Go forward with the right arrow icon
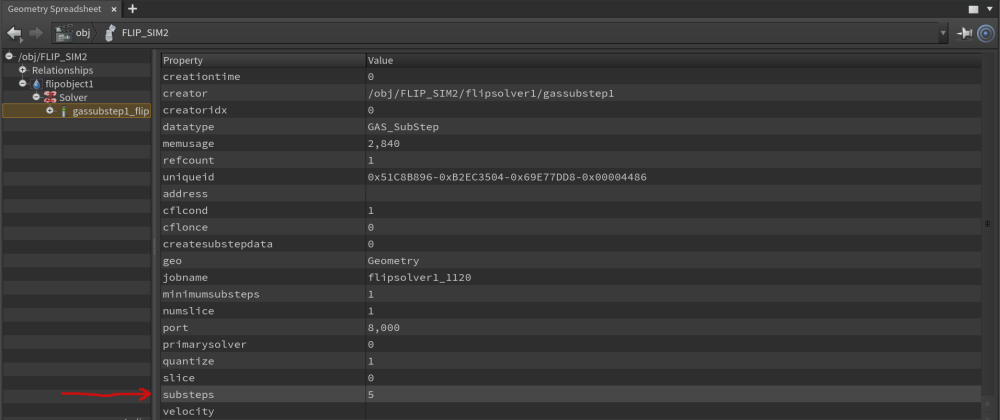 tap(36, 33)
